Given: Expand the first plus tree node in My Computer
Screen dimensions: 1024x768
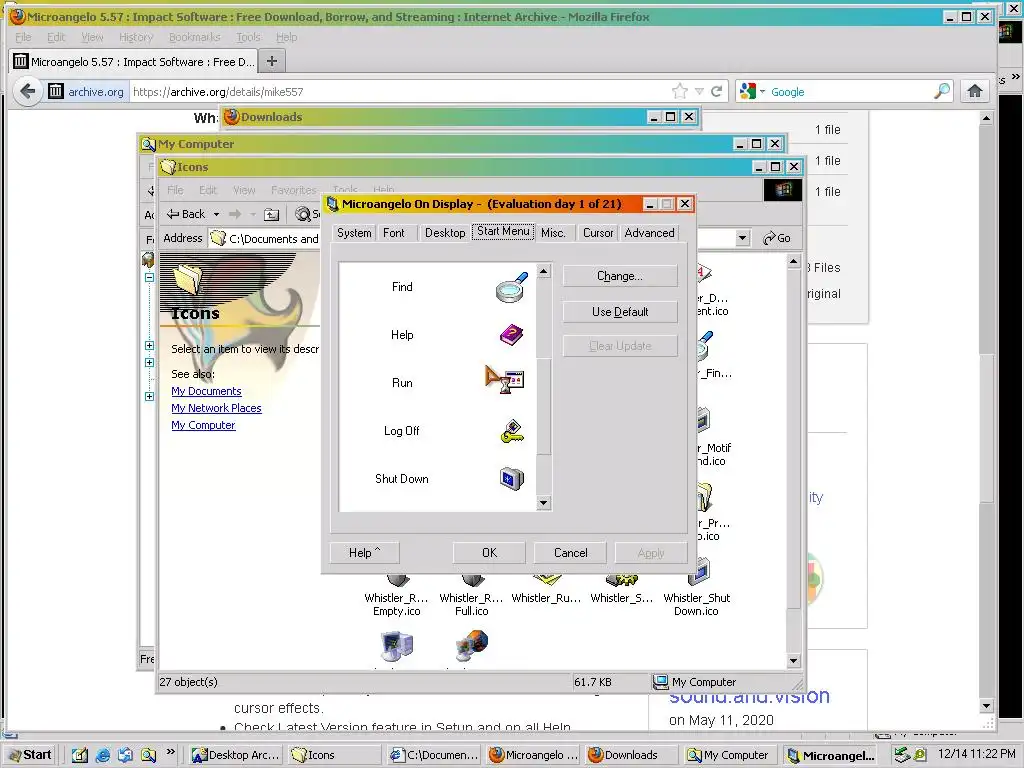Looking at the screenshot, I should (150, 345).
